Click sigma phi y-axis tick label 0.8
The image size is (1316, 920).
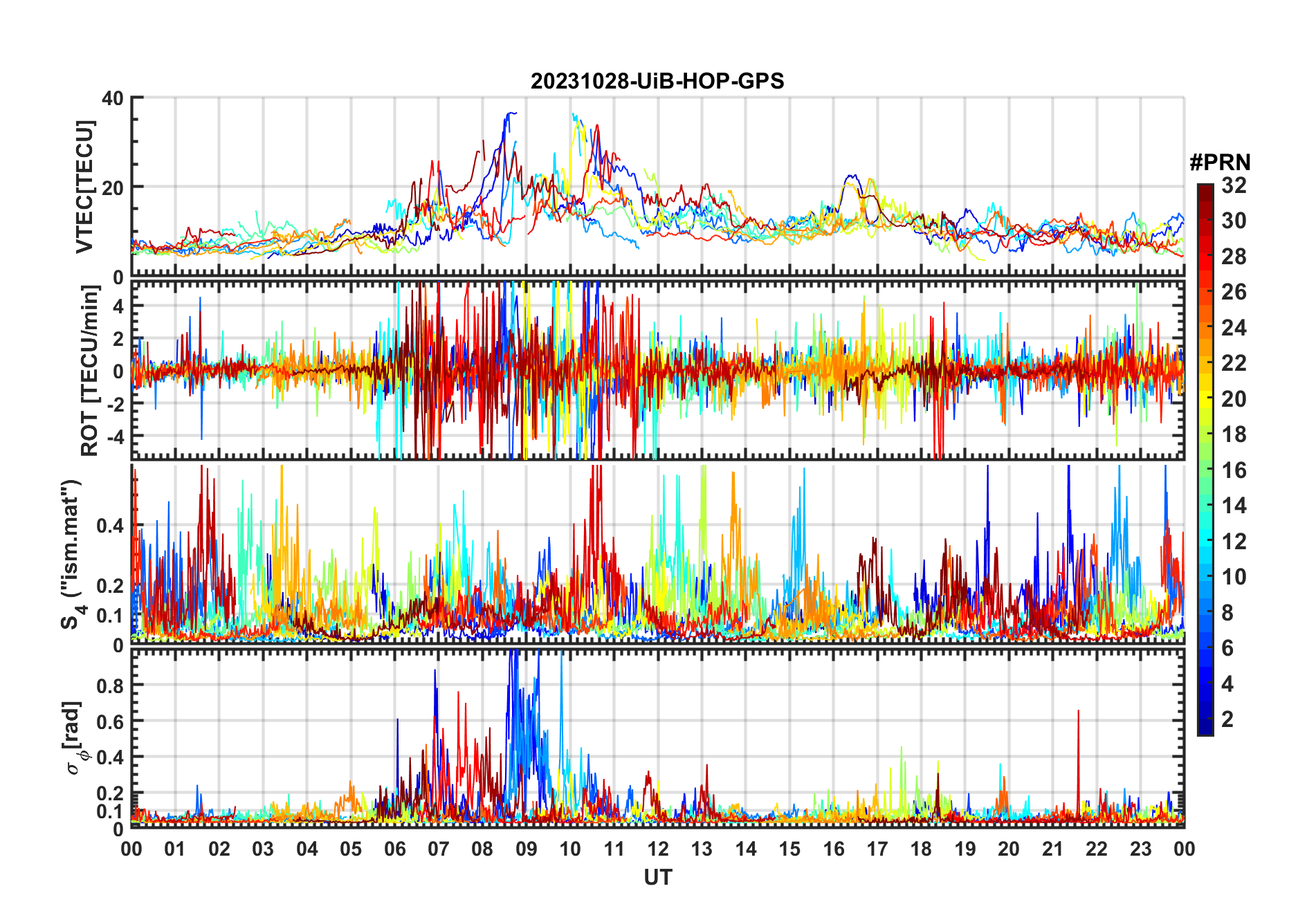pos(109,686)
